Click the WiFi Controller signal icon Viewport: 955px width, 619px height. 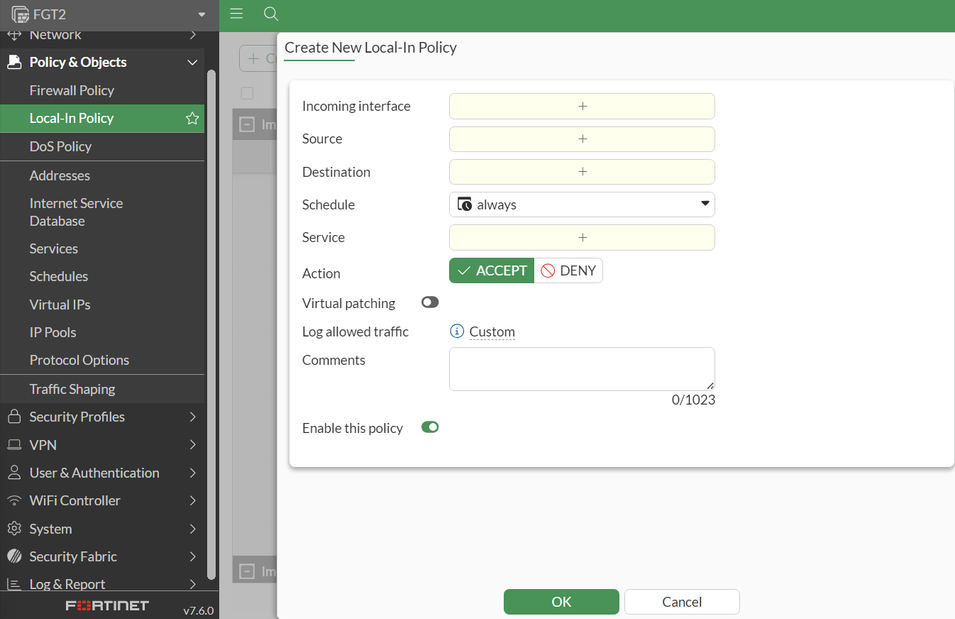(14, 501)
